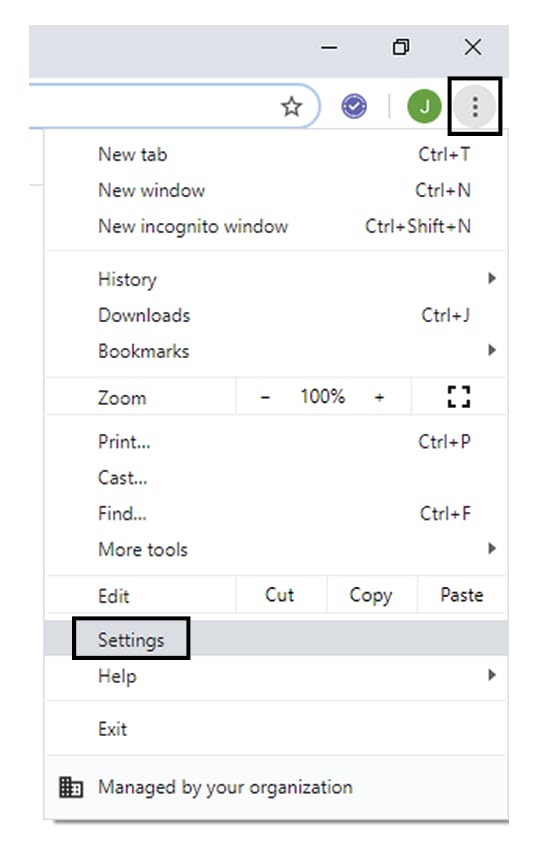Viewport: 536px width, 853px height.
Task: Expand the Help submenu arrow
Action: (x=492, y=675)
